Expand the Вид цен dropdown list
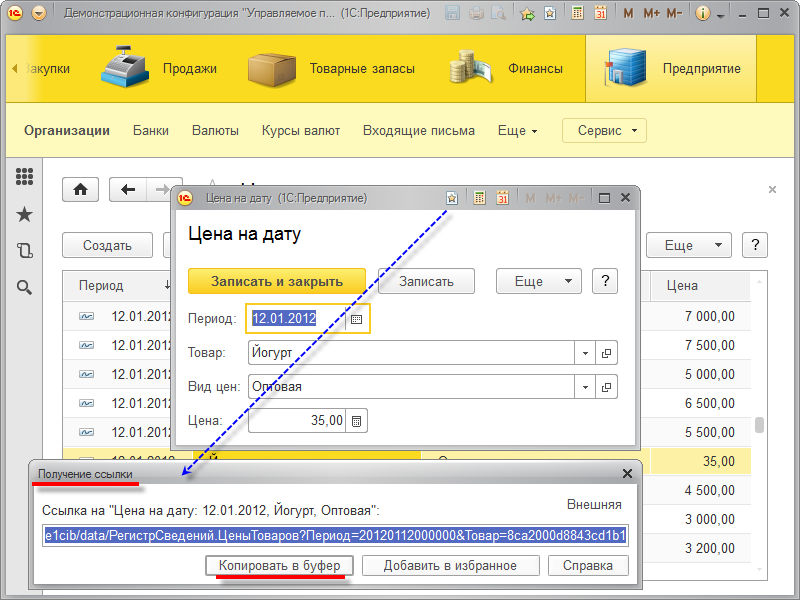 tap(585, 386)
